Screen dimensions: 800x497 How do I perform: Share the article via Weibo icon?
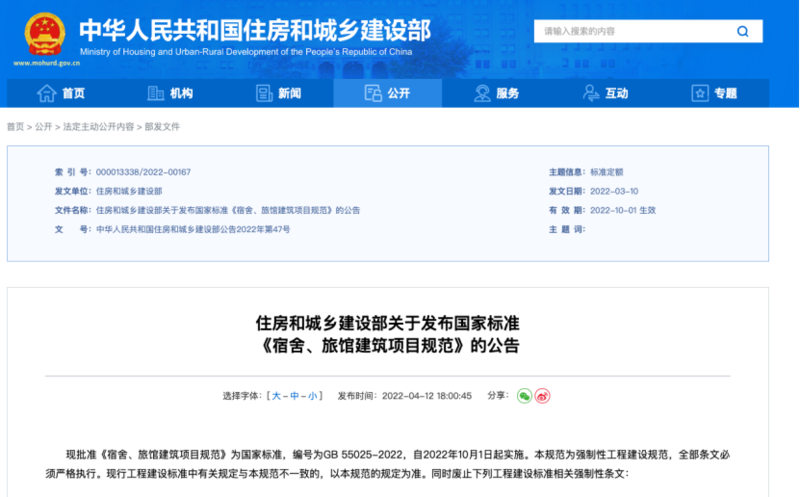click(x=542, y=396)
